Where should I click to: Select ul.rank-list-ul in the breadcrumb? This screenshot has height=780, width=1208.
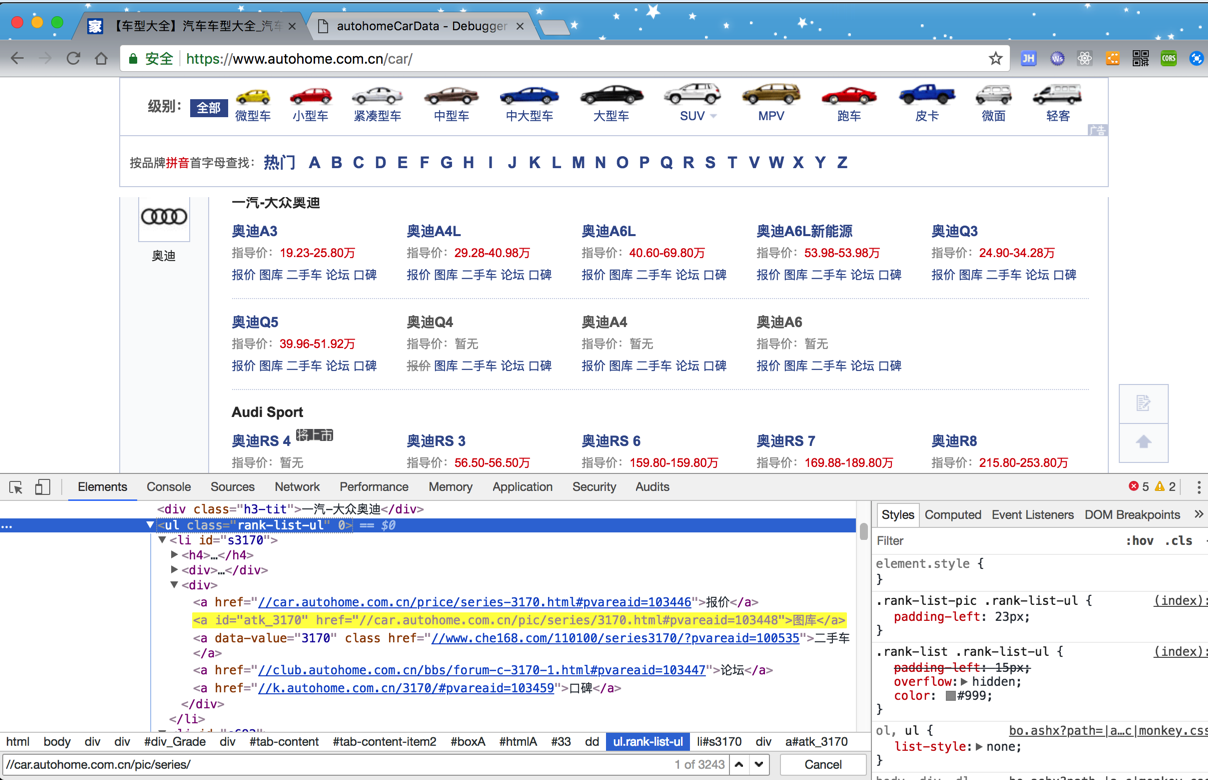(x=648, y=742)
